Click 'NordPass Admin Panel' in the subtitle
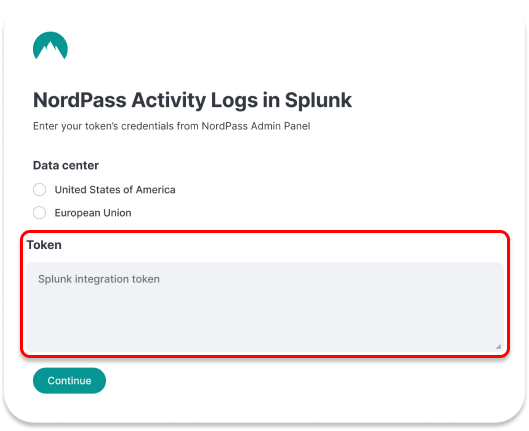Screen dimensions: 529x431 (256, 126)
